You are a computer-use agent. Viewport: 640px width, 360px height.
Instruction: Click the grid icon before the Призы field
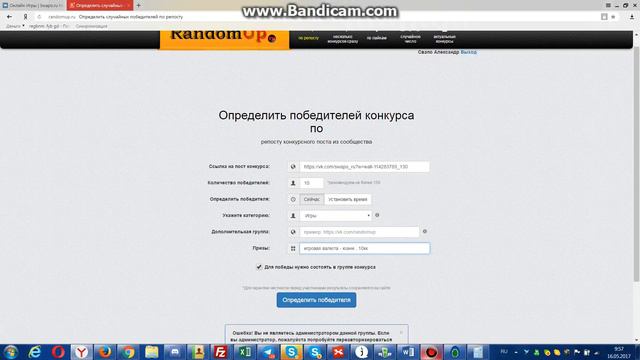293,248
